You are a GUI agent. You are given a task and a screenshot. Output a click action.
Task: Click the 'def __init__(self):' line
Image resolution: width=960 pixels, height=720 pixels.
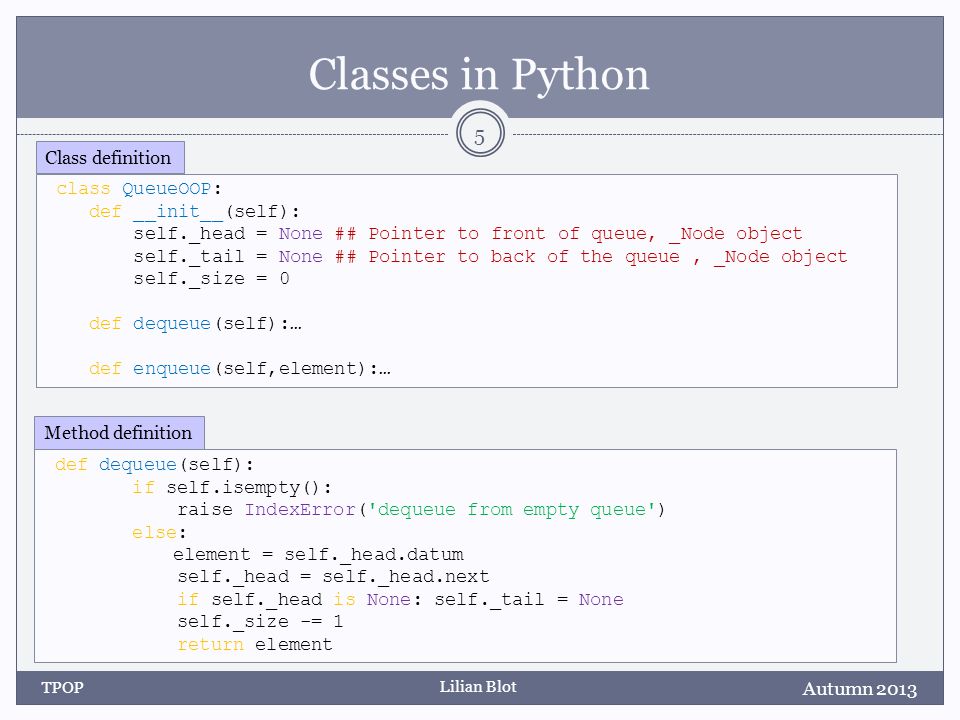pyautogui.click(x=195, y=211)
